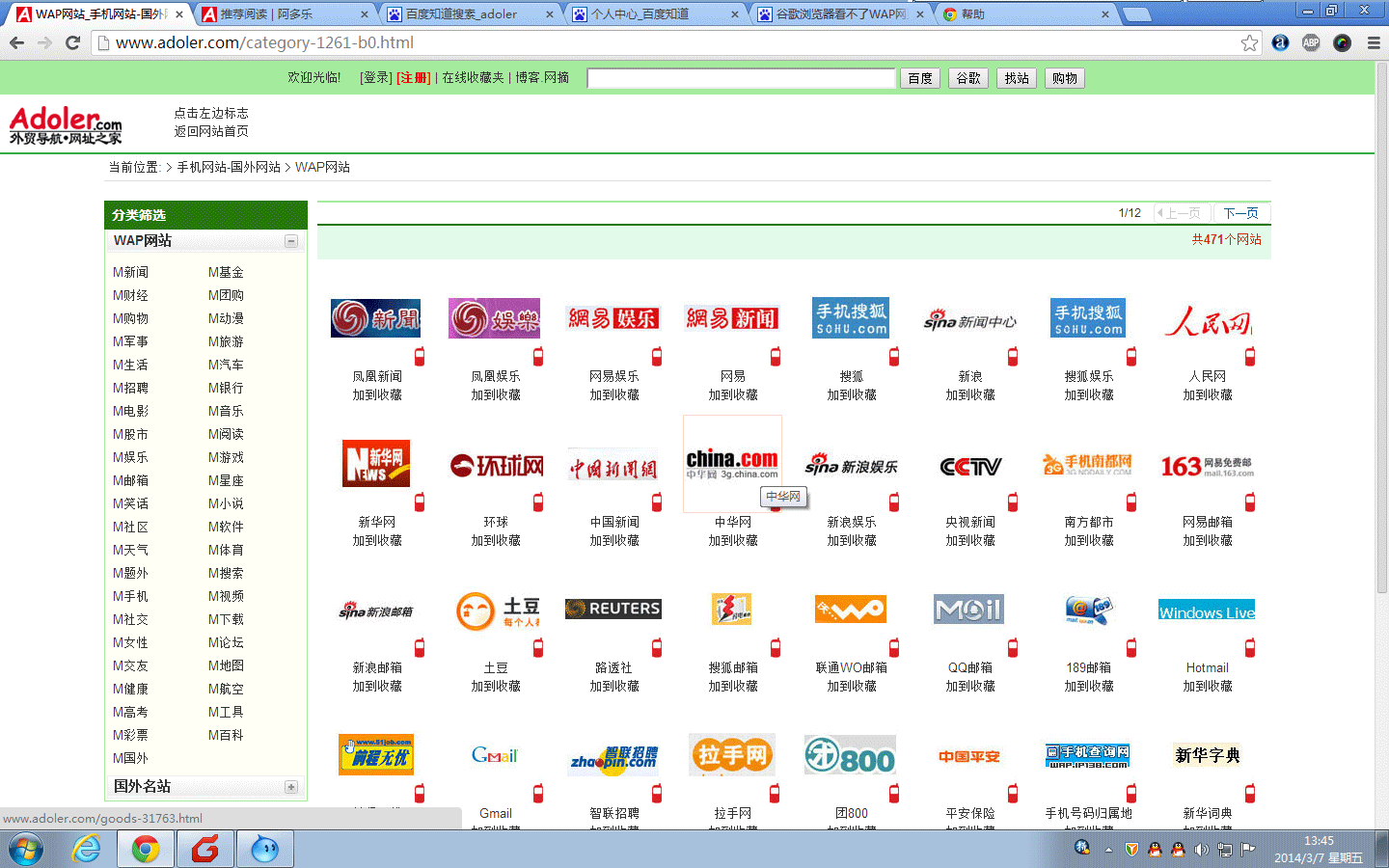Open the REUTERS logo thumbnail

613,610
